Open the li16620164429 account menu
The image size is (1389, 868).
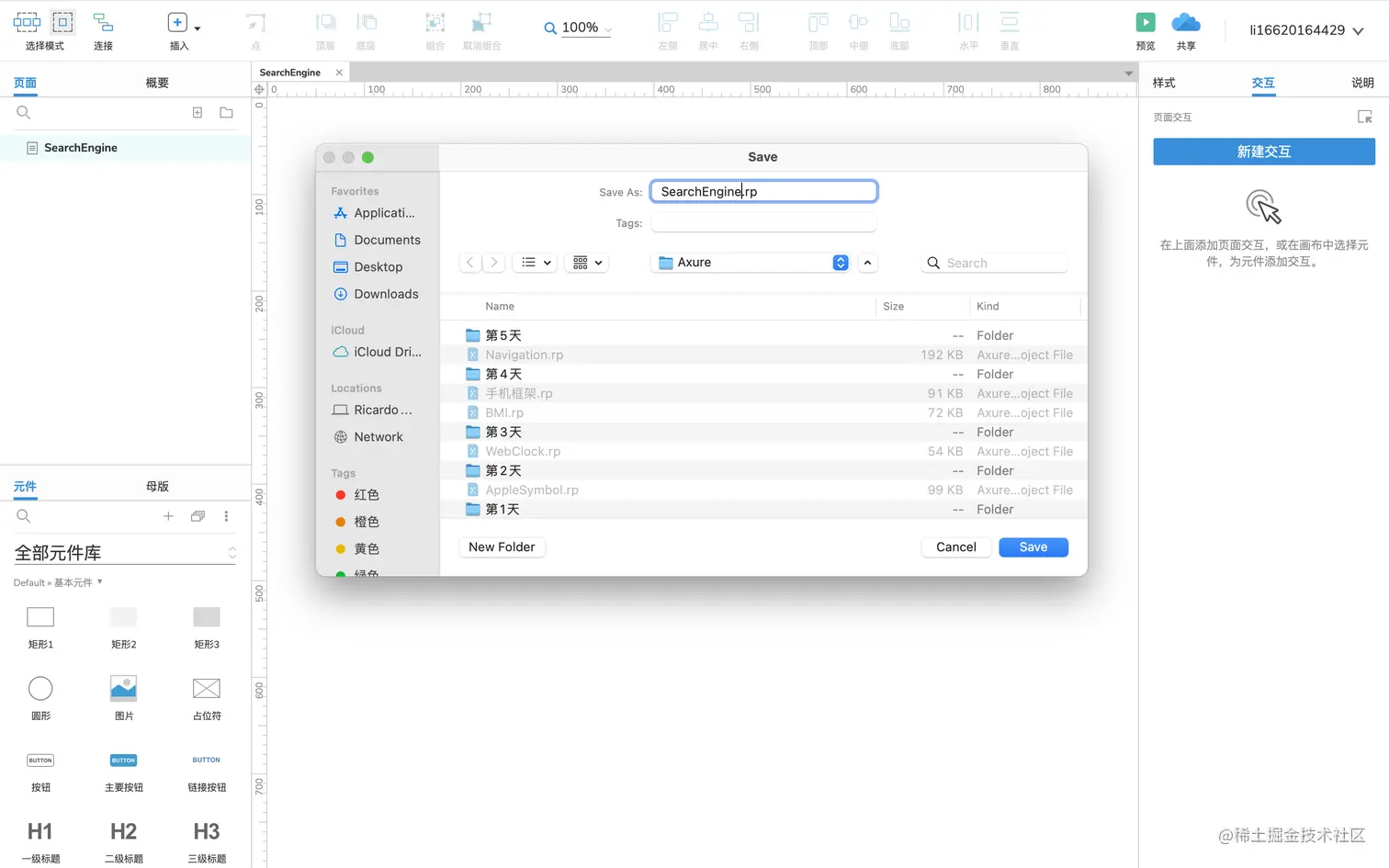pyautogui.click(x=1305, y=30)
